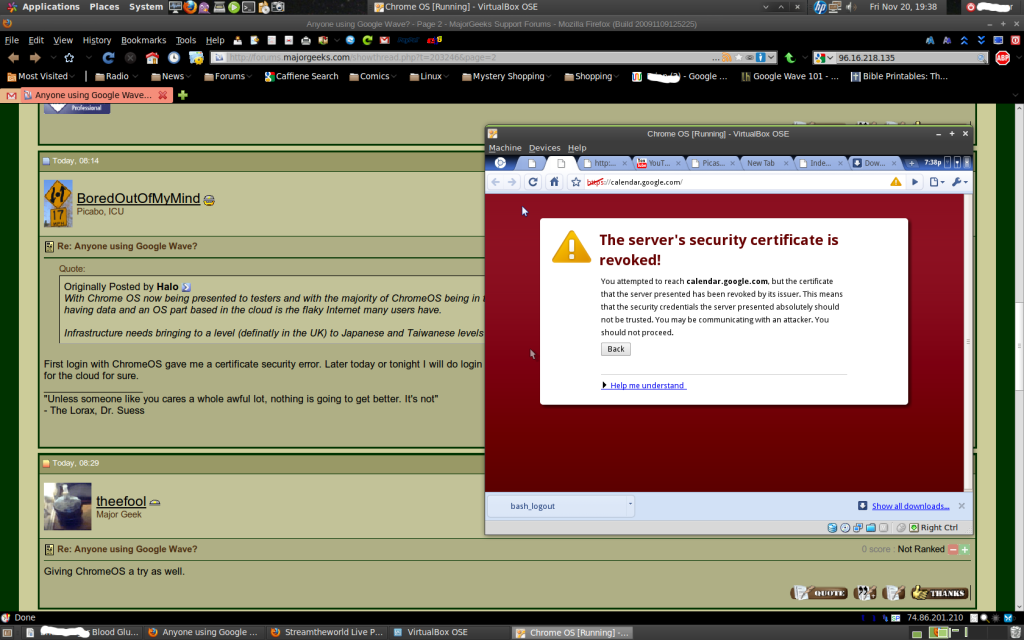Click 'Show all downloads...' link

click(910, 506)
